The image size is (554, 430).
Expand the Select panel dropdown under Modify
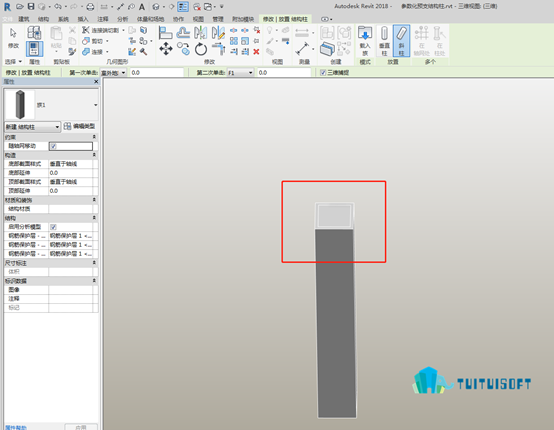13,61
